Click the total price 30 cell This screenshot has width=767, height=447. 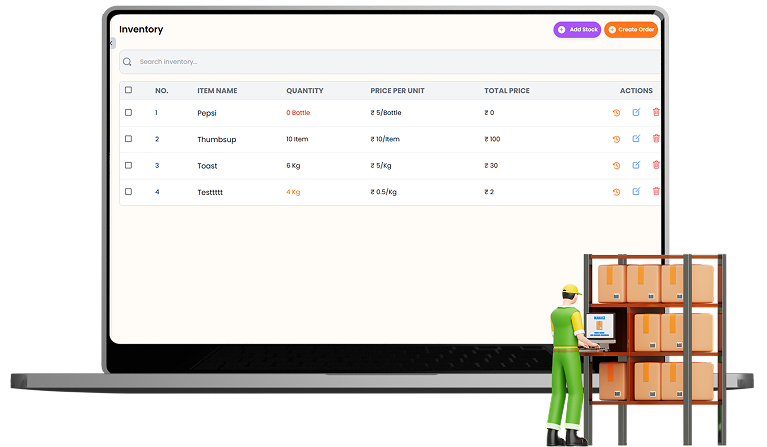pos(491,165)
